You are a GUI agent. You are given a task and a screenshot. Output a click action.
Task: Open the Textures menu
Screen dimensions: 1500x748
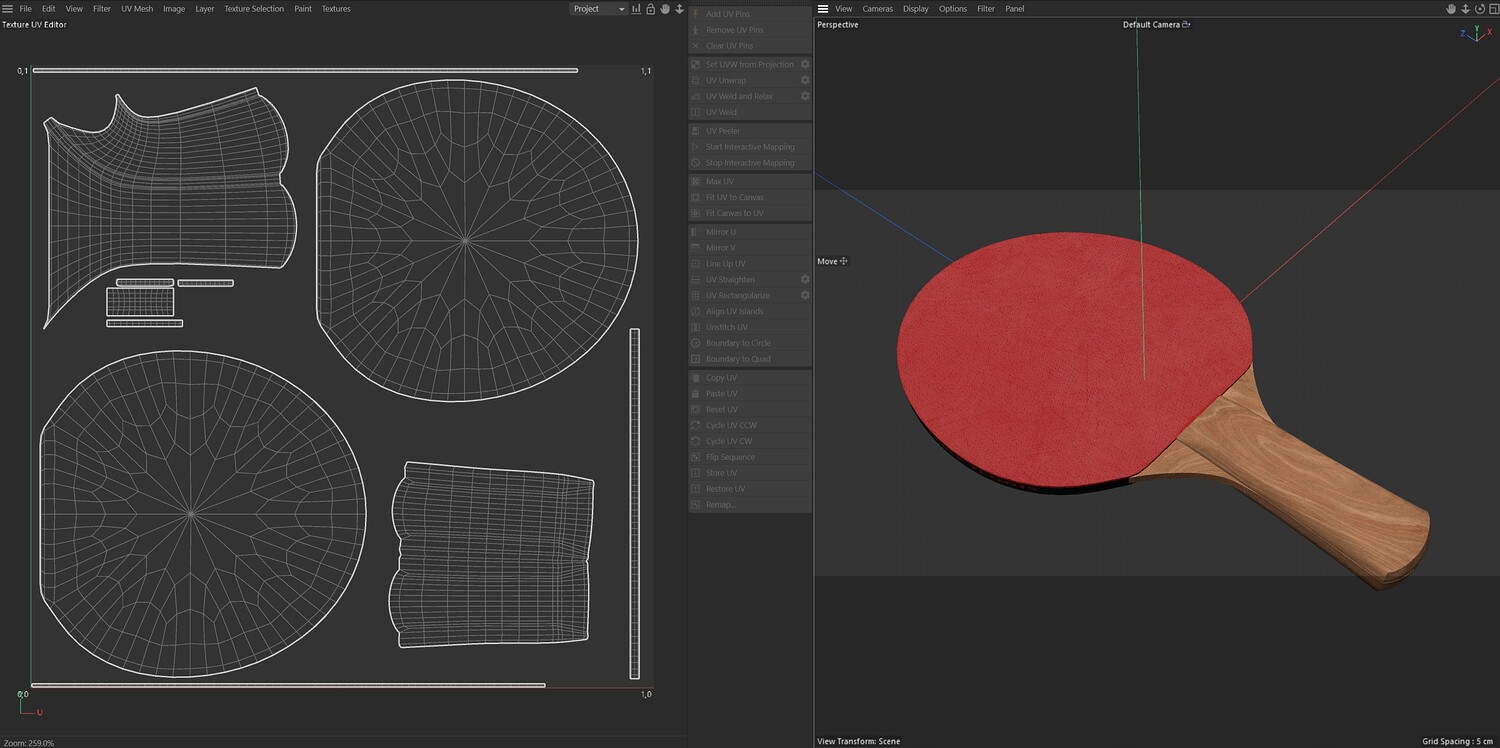336,9
